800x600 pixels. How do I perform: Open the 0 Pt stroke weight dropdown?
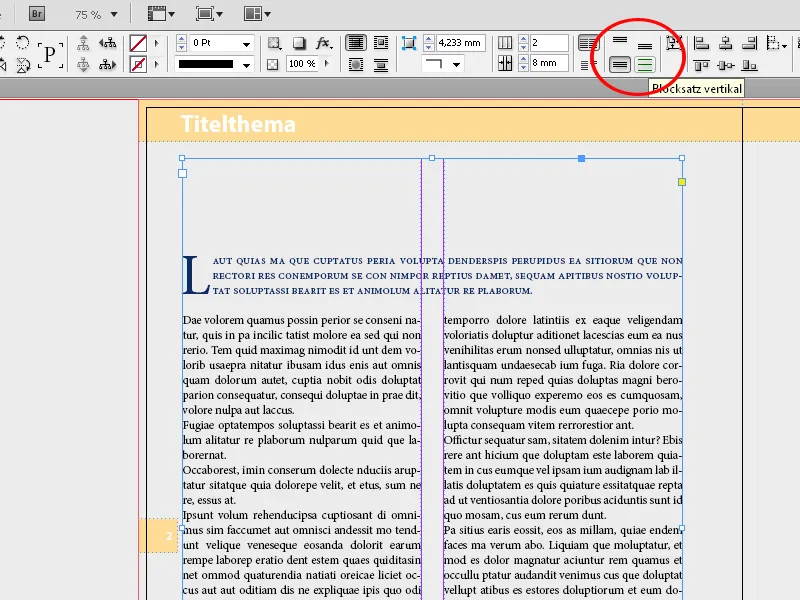pos(246,44)
